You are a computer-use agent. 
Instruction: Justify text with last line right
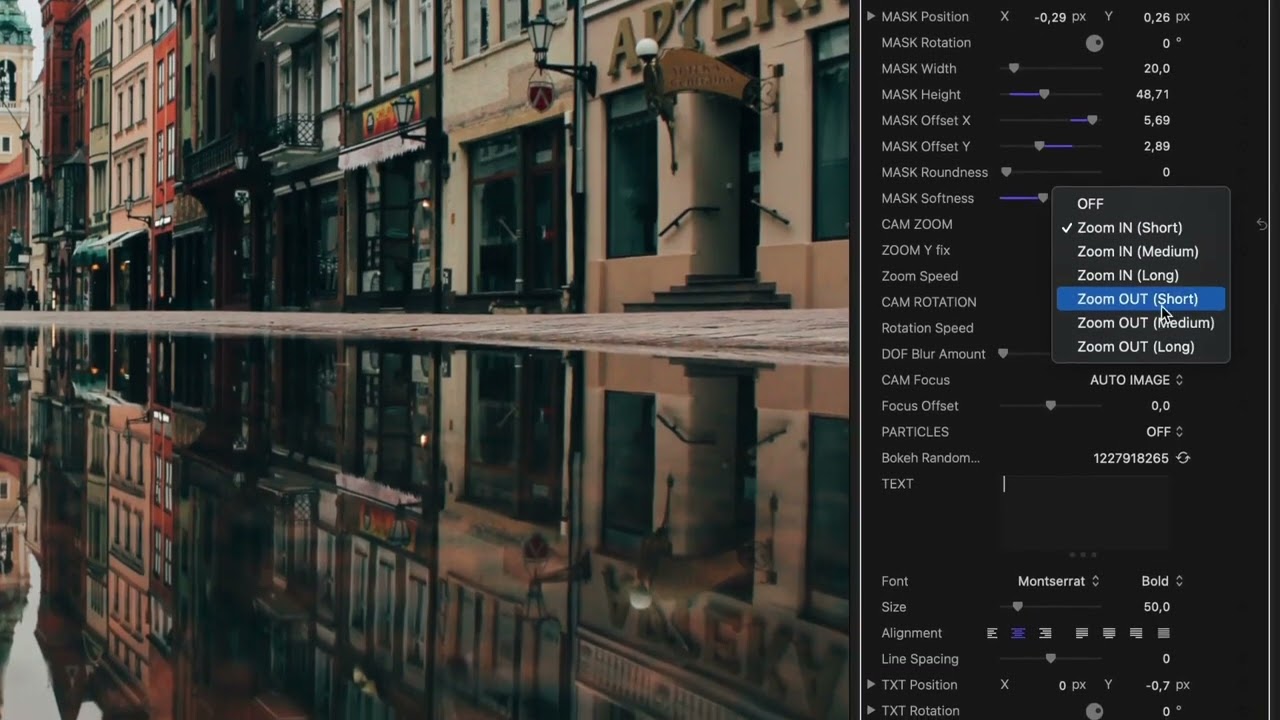1136,633
